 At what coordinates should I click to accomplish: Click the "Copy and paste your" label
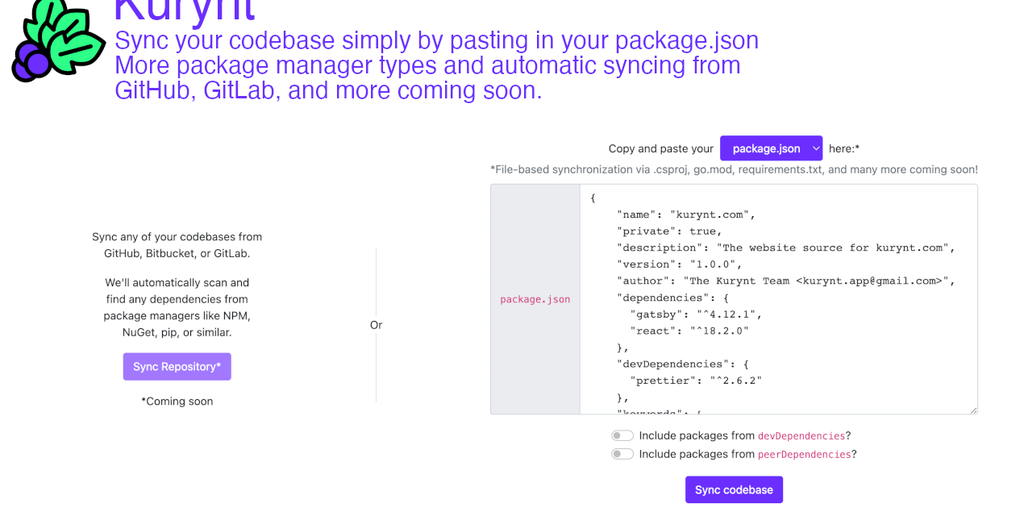pos(661,148)
